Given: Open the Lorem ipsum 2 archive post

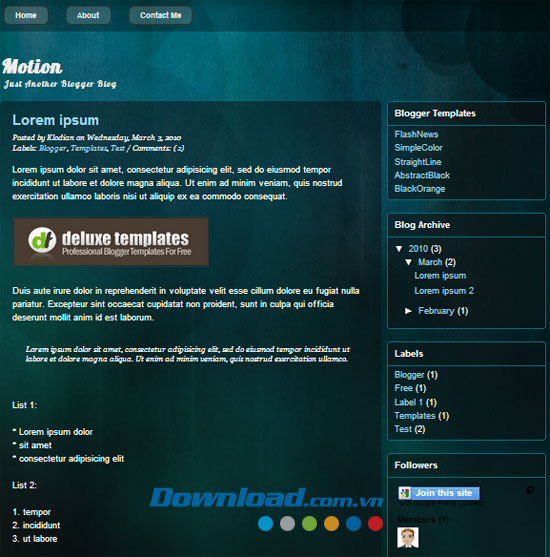Looking at the screenshot, I should tap(444, 291).
